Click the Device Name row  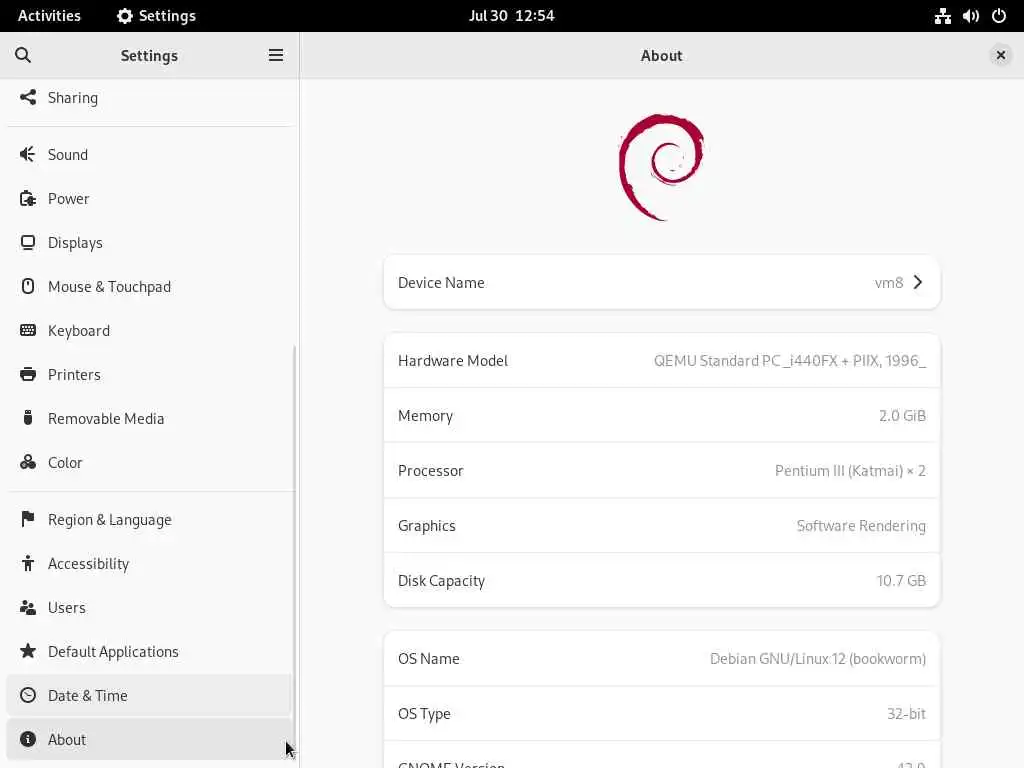(662, 282)
